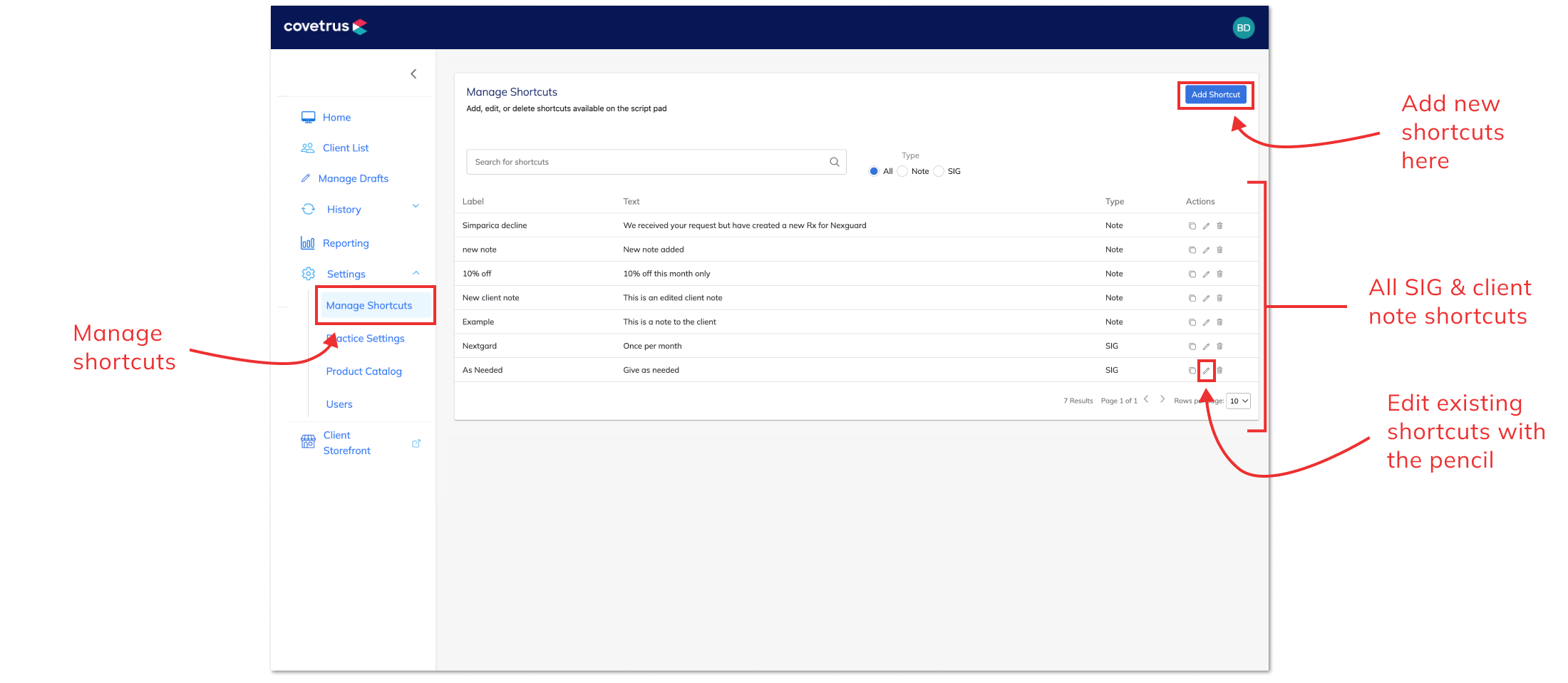The height and width of the screenshot is (683, 1568).
Task: Click the Manage Drafts pencil icon
Action: pyautogui.click(x=306, y=178)
